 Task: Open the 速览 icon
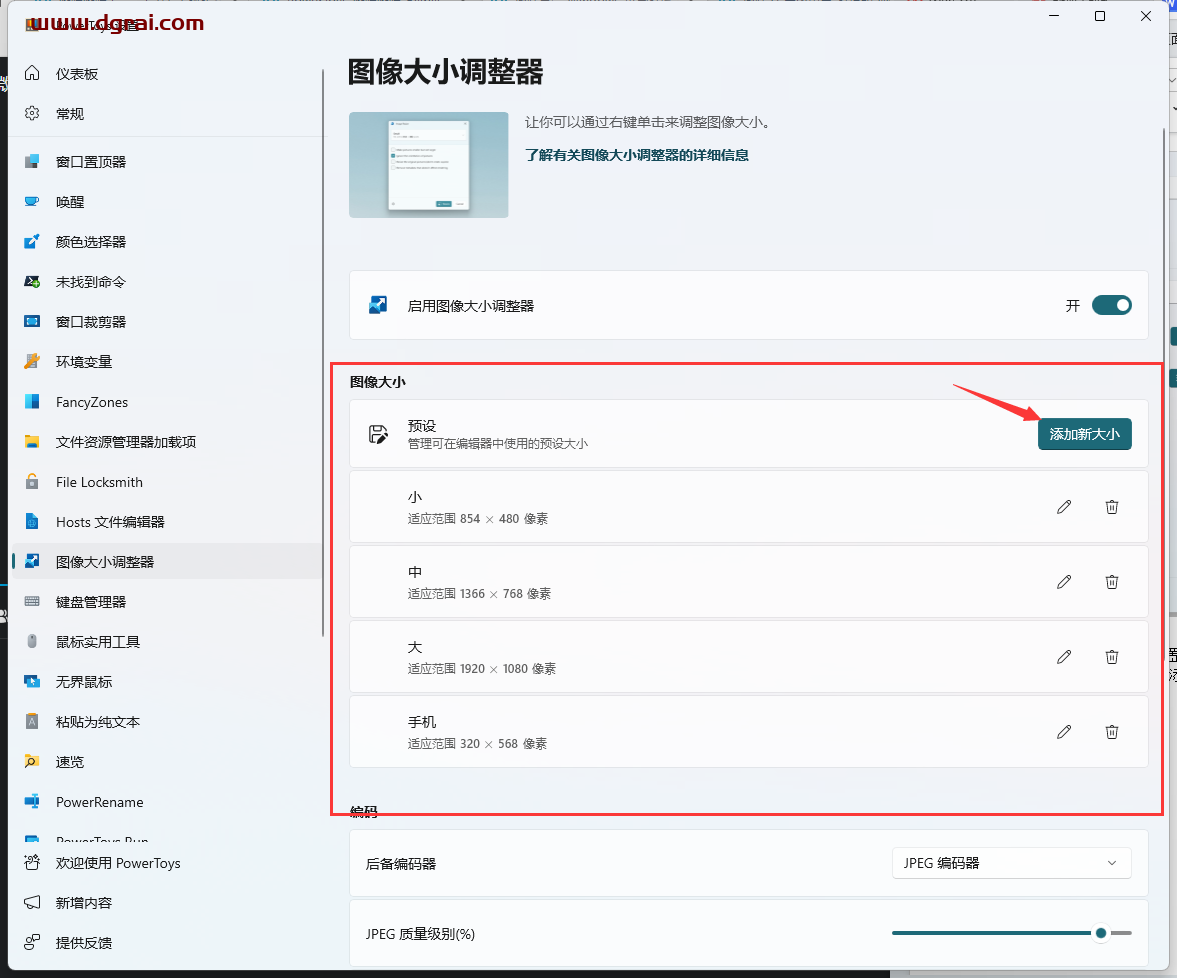32,762
